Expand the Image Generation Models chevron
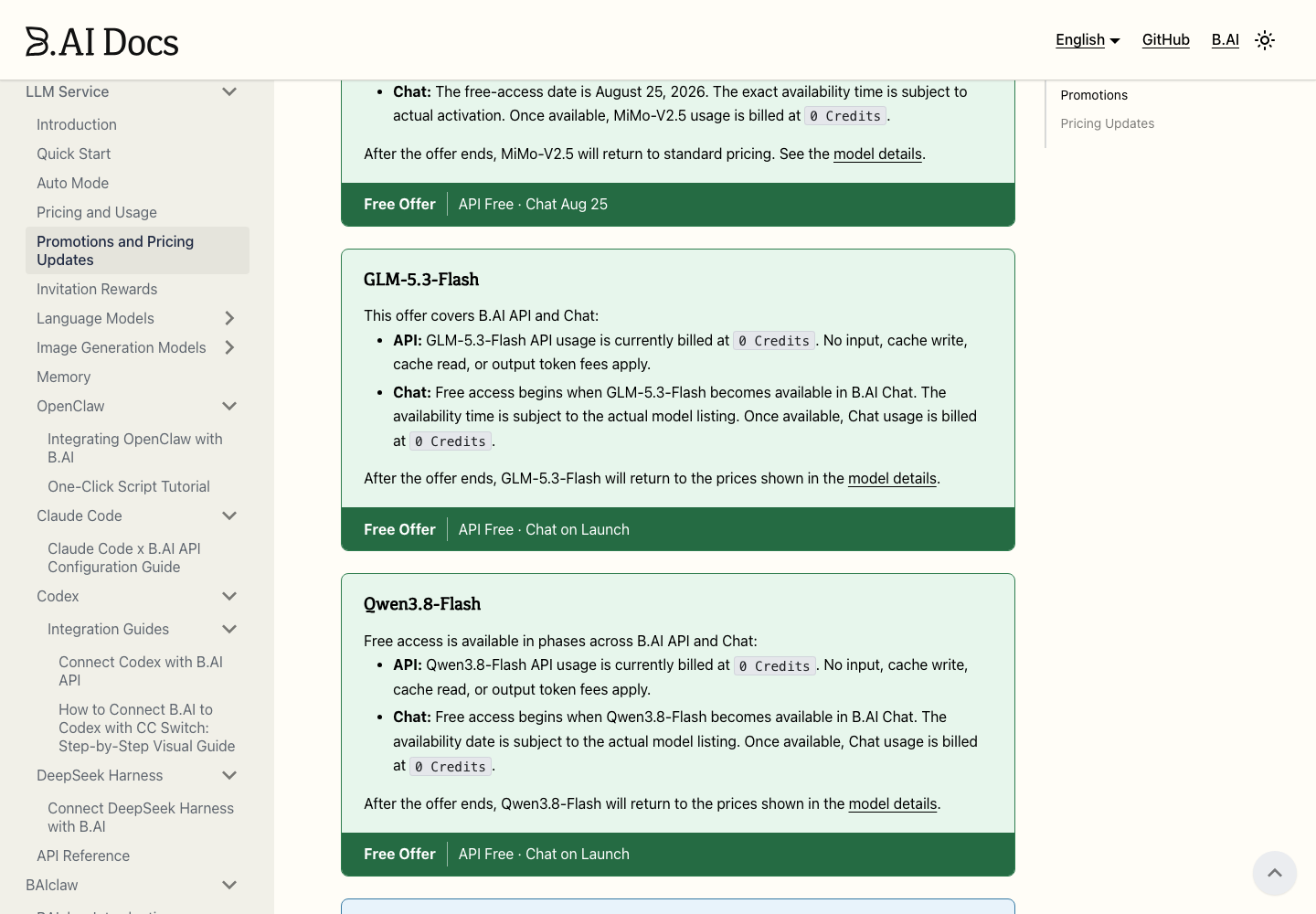The image size is (1316, 914). (x=229, y=347)
